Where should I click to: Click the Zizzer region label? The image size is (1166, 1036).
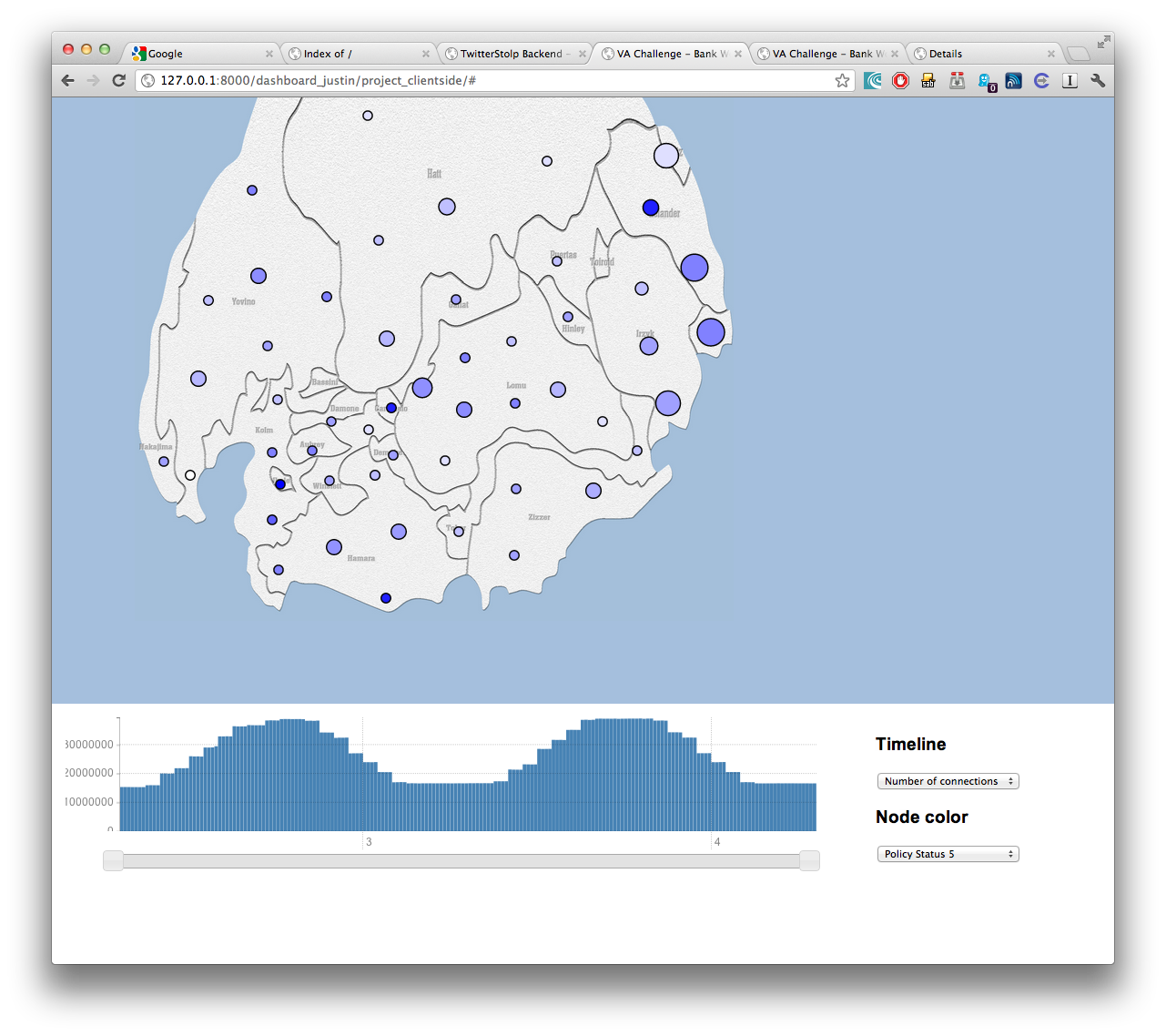click(539, 517)
